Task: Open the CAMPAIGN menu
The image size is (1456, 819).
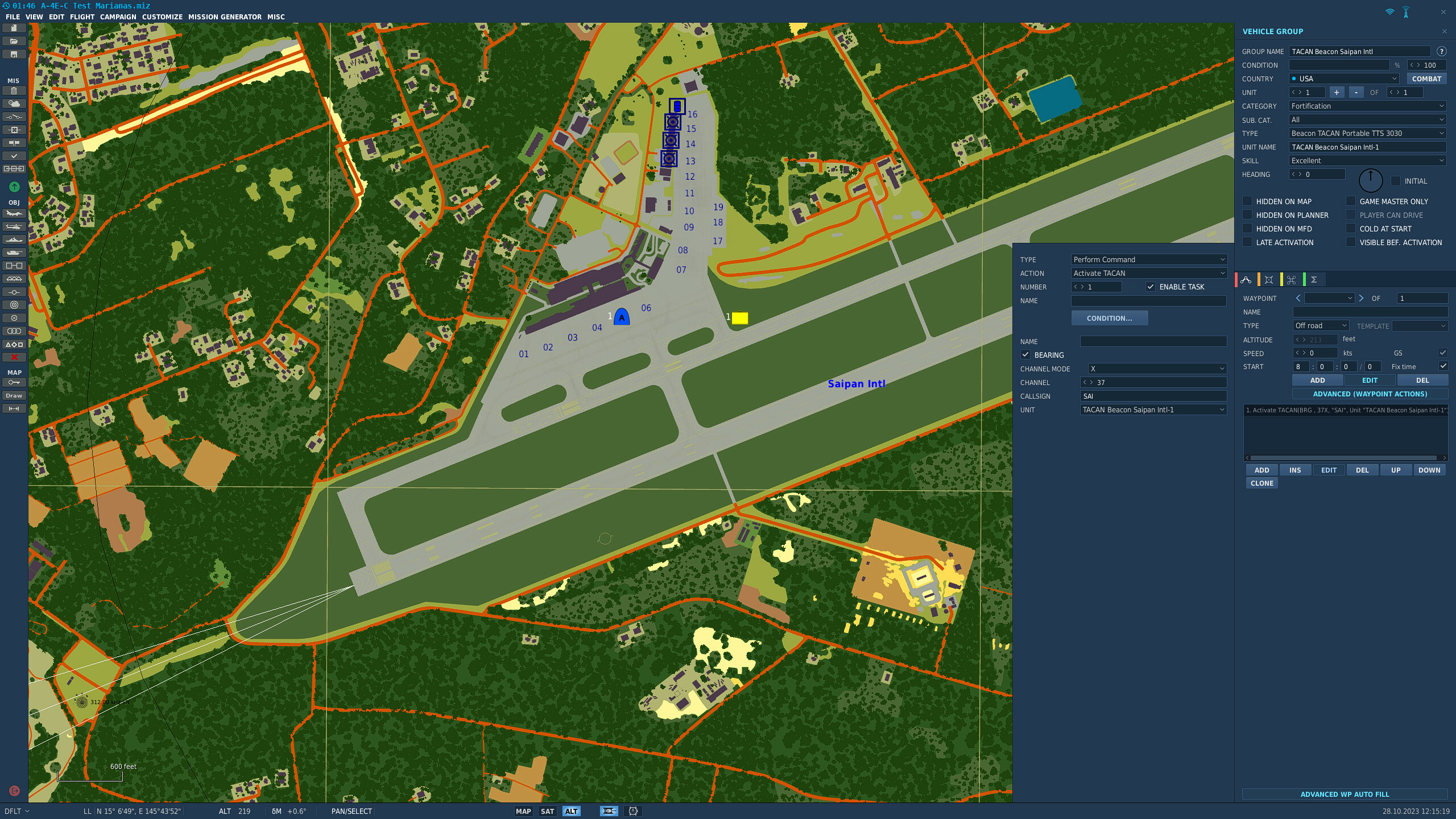Action: coord(118,16)
